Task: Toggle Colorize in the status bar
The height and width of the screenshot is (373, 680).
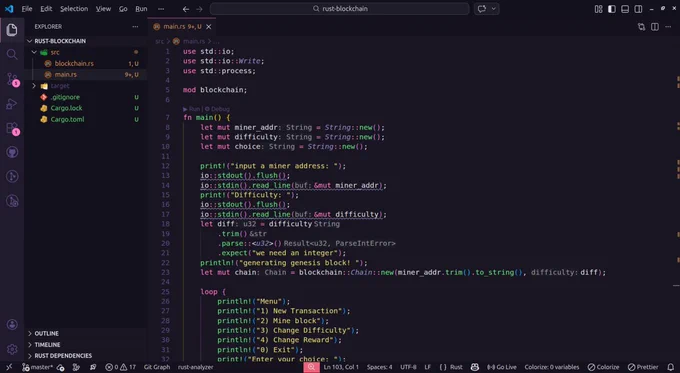Action: click(603, 367)
